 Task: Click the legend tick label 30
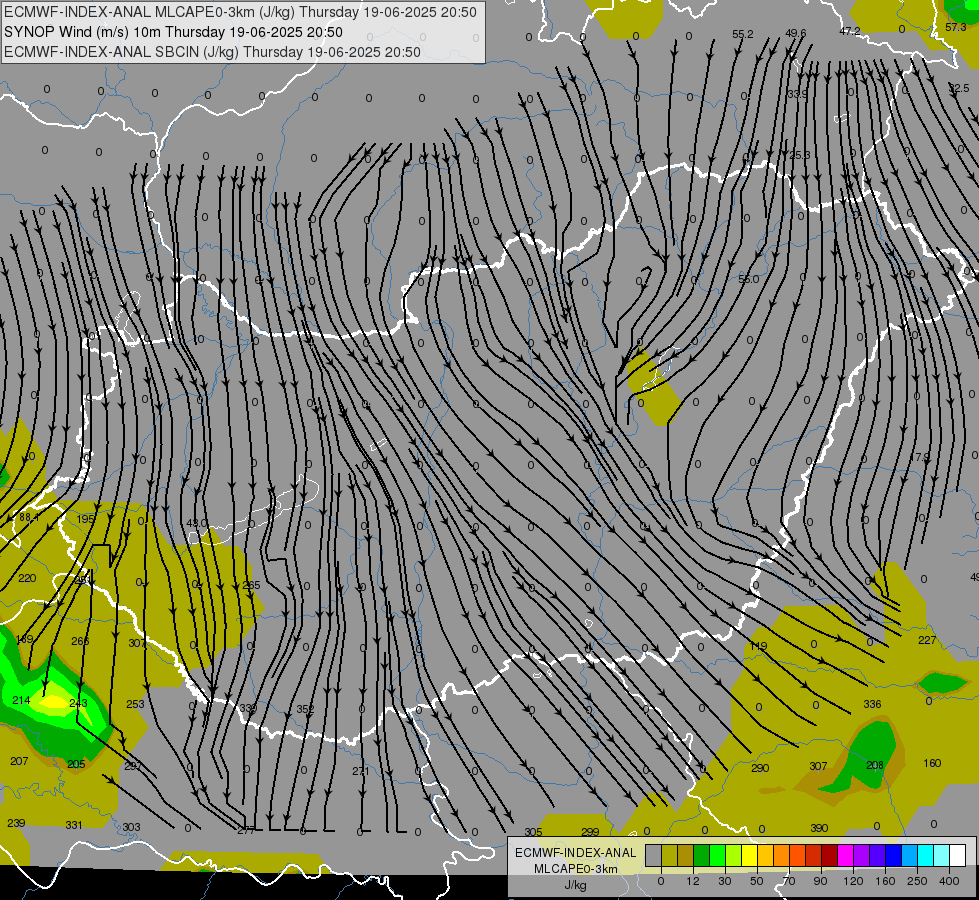725,881
